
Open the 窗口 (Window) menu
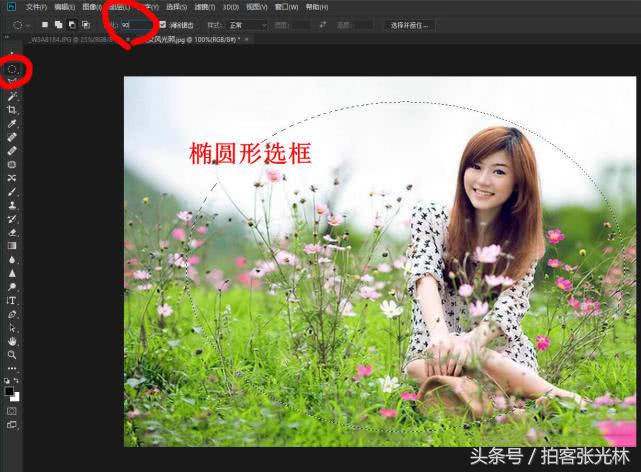pyautogui.click(x=286, y=7)
